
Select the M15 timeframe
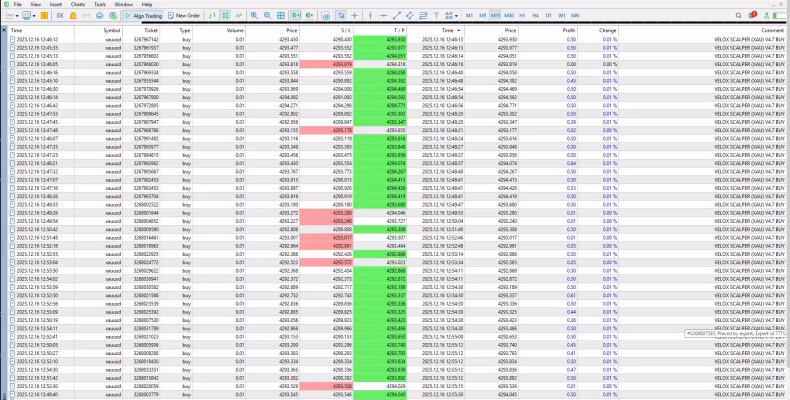496,16
